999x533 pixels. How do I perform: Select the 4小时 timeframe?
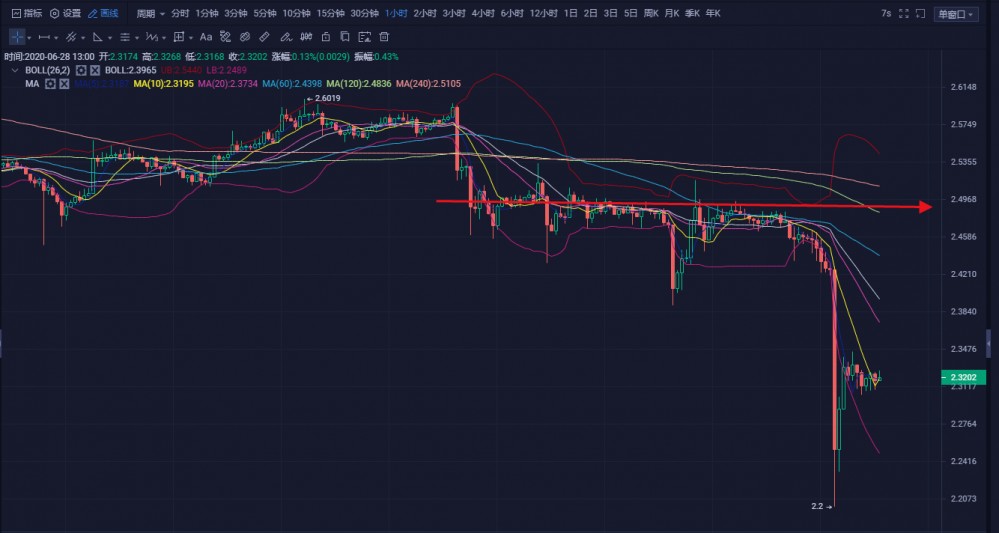483,14
